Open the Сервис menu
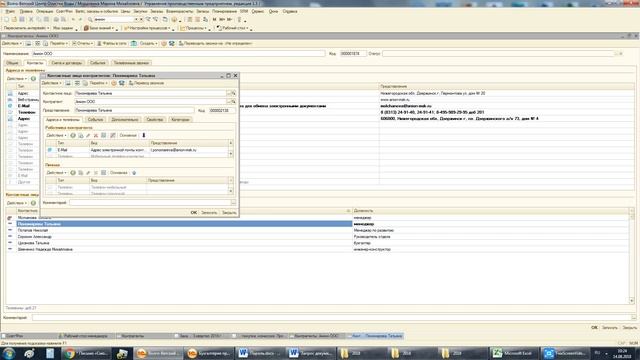The image size is (640, 360). coord(258,11)
